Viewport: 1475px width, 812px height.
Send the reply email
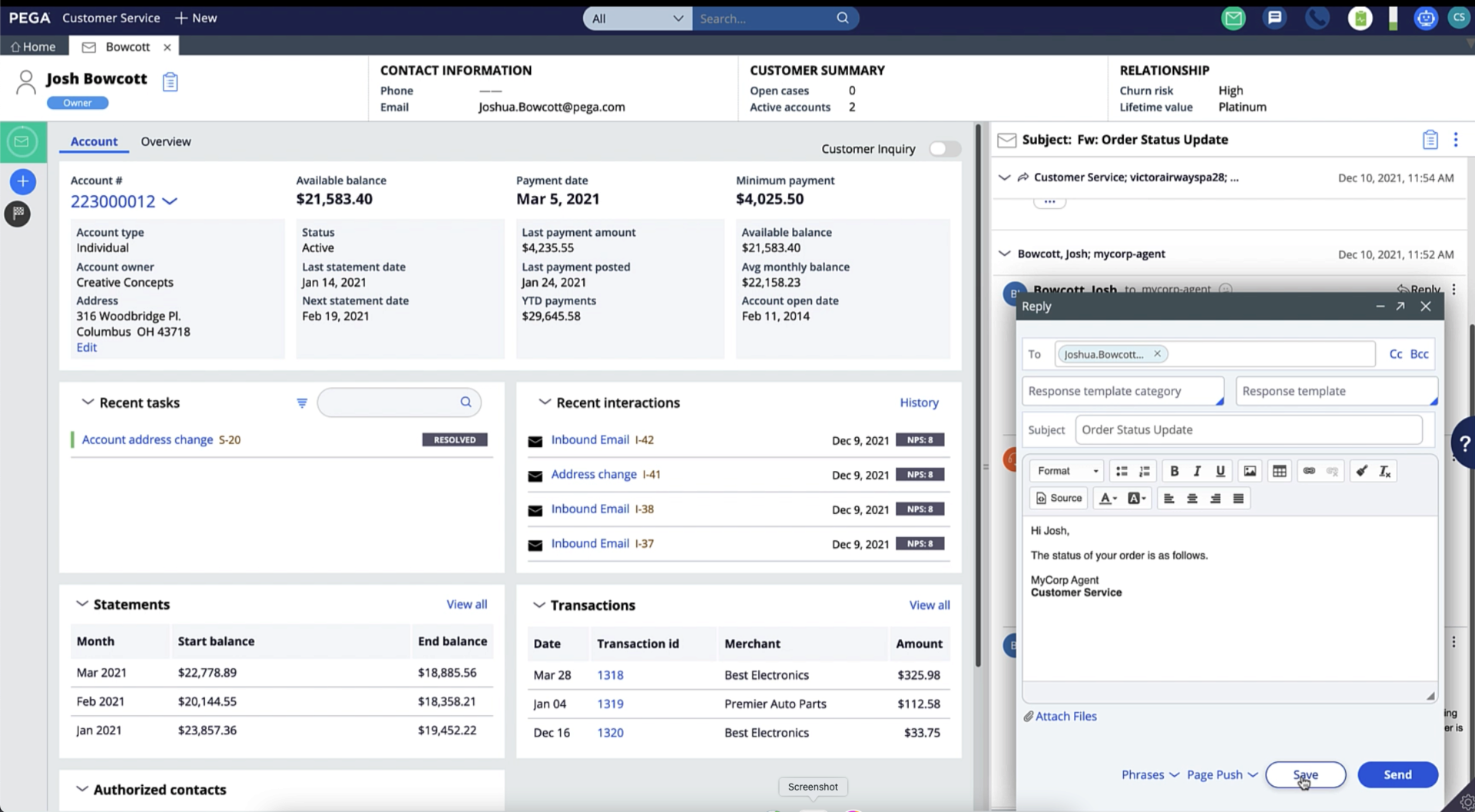1397,774
